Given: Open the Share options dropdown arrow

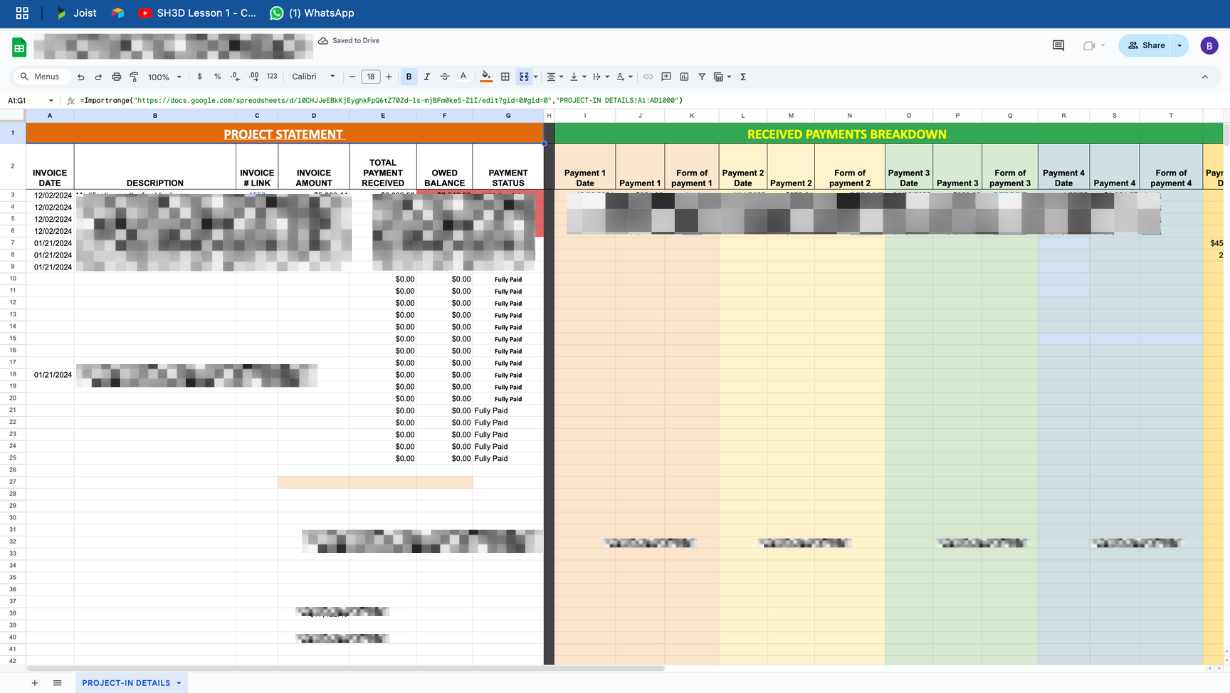Looking at the screenshot, I should click(x=1180, y=46).
